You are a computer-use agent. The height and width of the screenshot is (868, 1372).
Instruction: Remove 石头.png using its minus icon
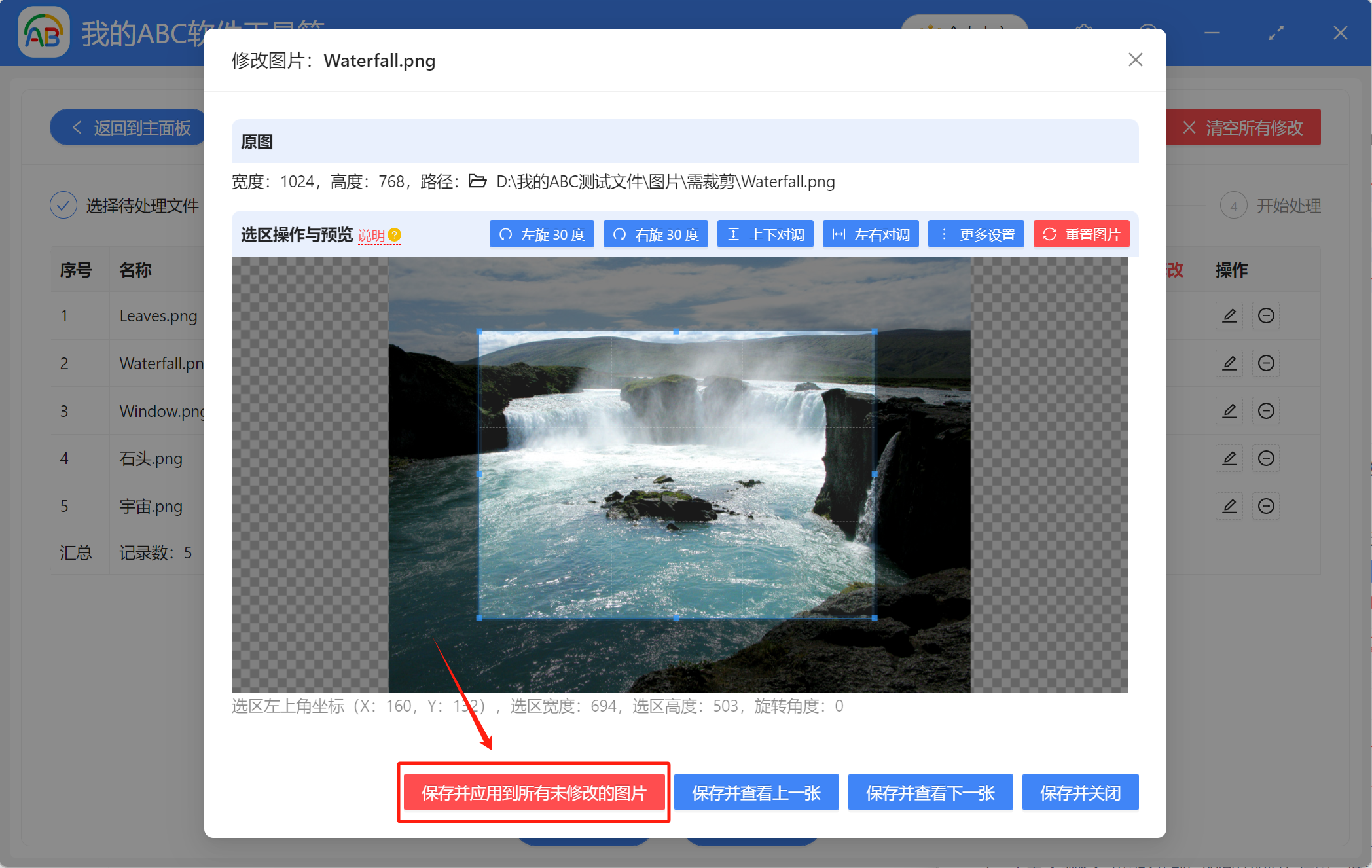click(1266, 458)
